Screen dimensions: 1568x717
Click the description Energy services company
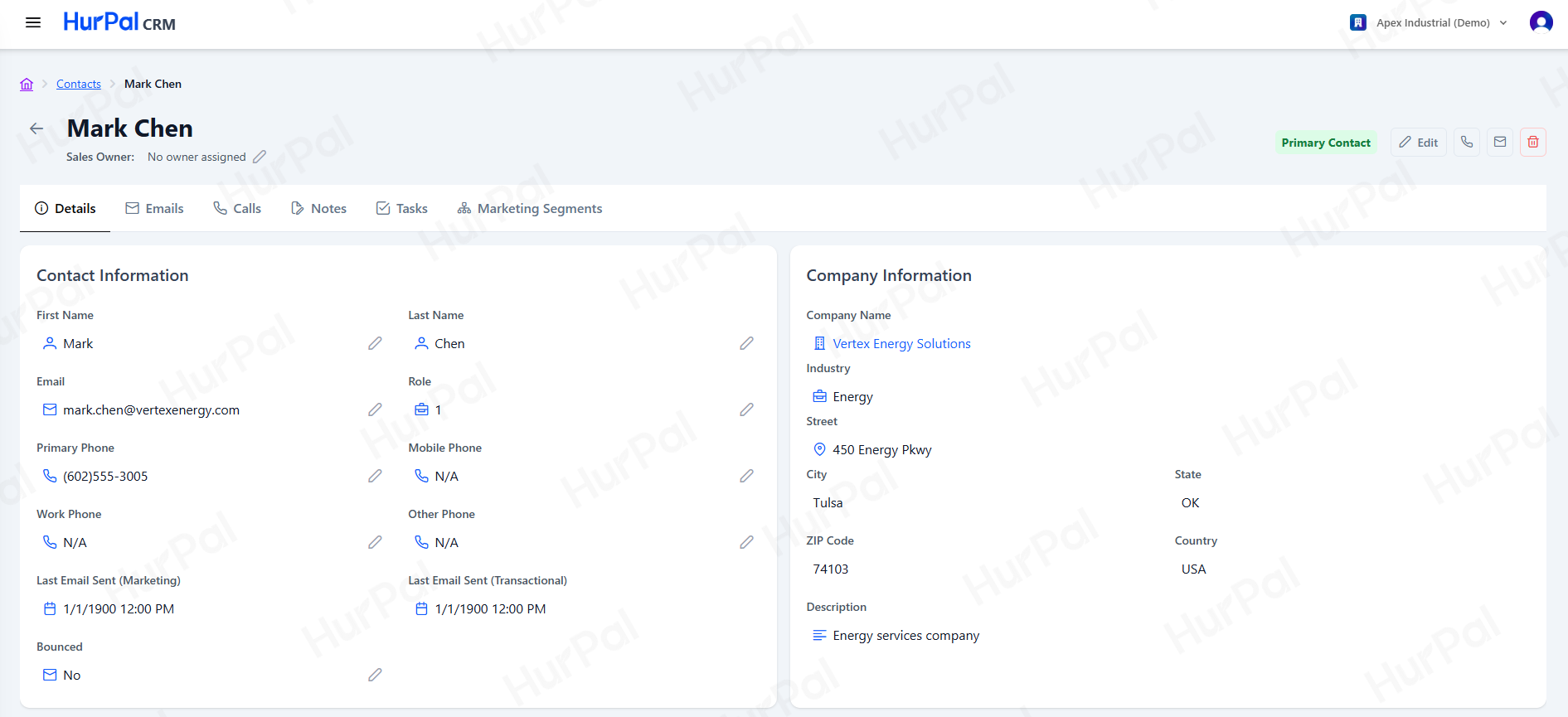coord(905,635)
